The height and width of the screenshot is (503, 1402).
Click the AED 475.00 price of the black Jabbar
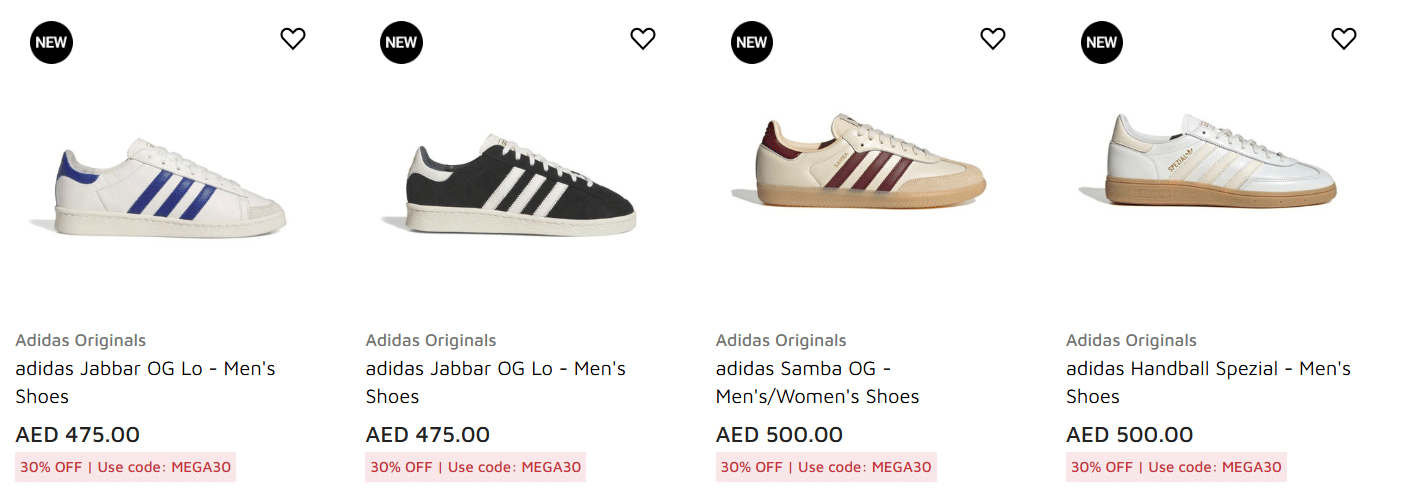(x=428, y=435)
